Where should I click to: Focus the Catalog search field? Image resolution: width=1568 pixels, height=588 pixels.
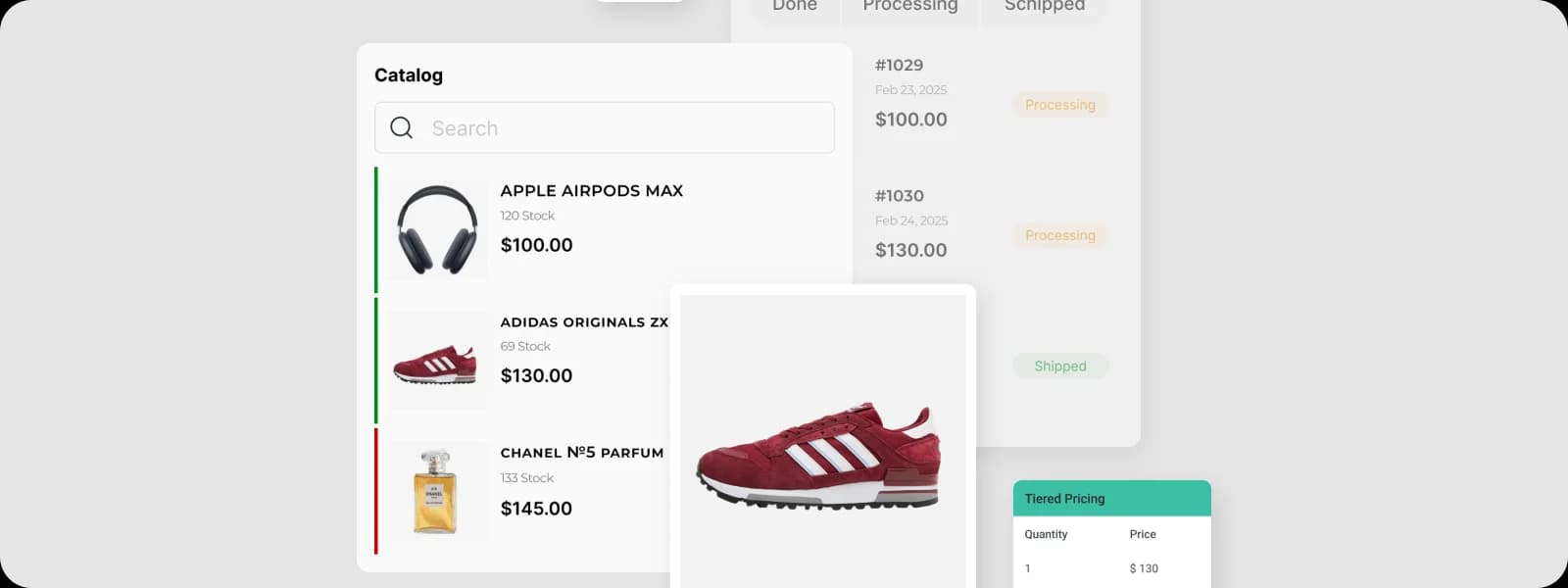604,127
